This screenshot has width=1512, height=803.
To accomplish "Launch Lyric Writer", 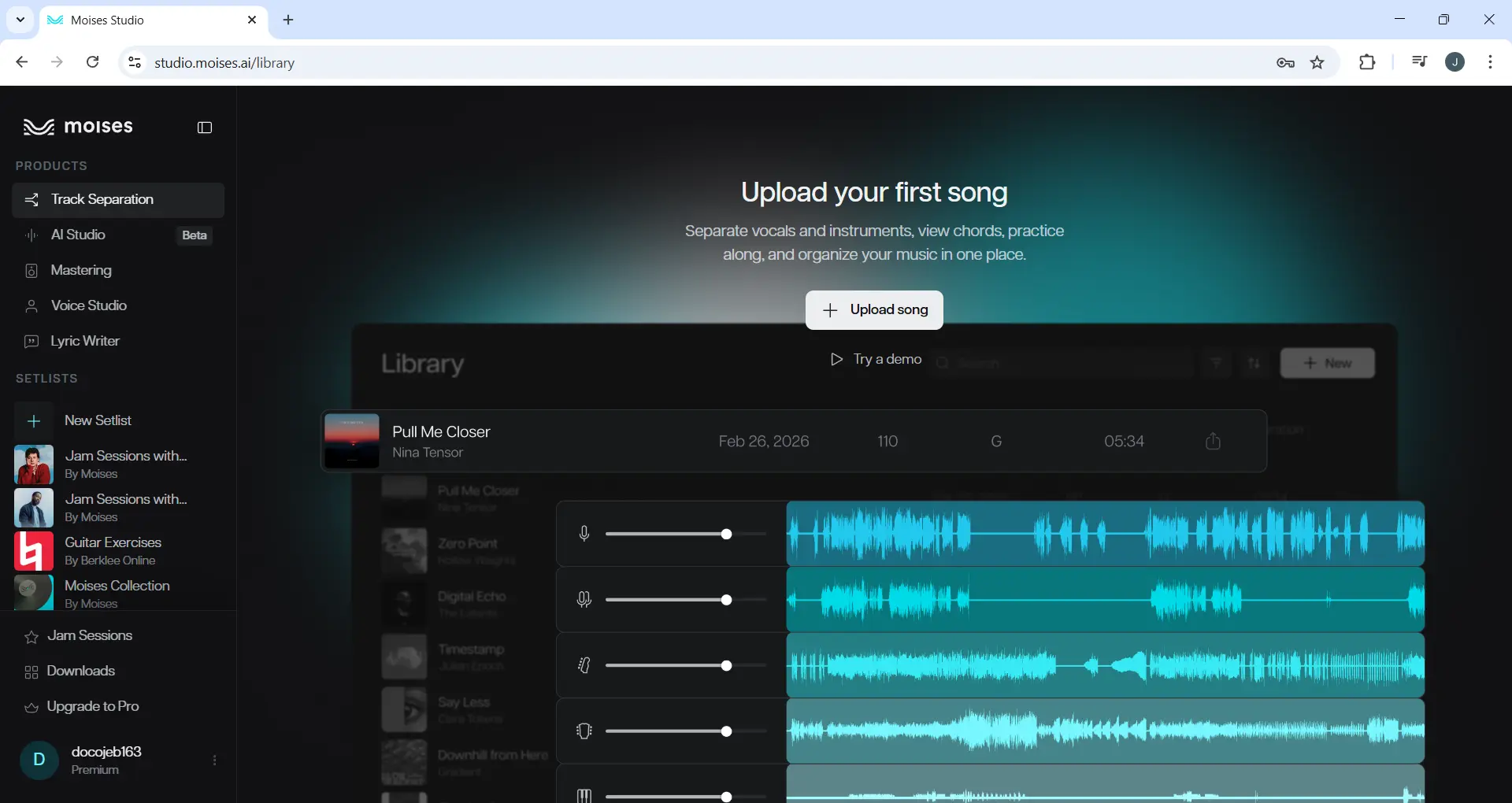I will 118,342.
